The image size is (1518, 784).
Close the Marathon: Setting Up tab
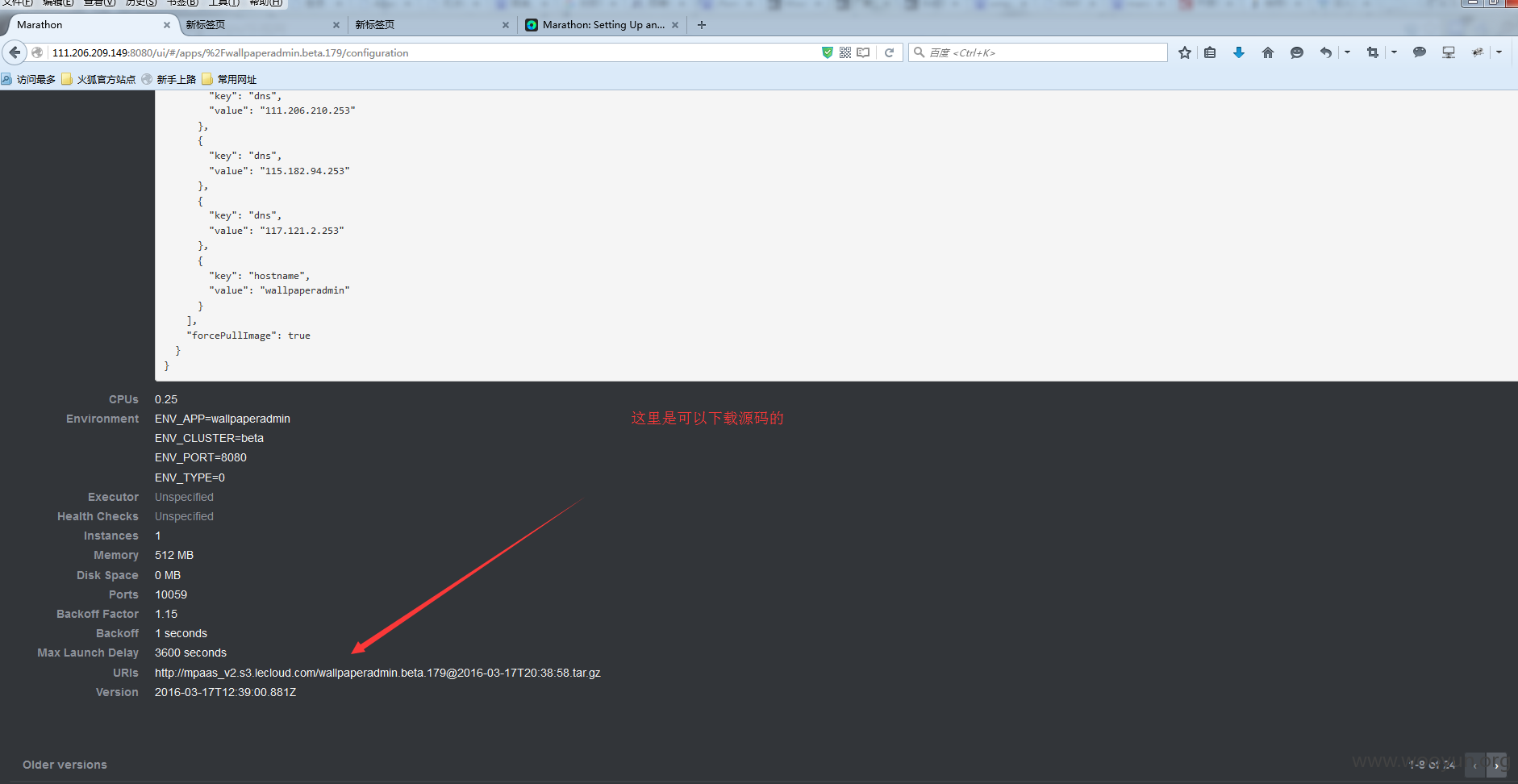click(675, 25)
